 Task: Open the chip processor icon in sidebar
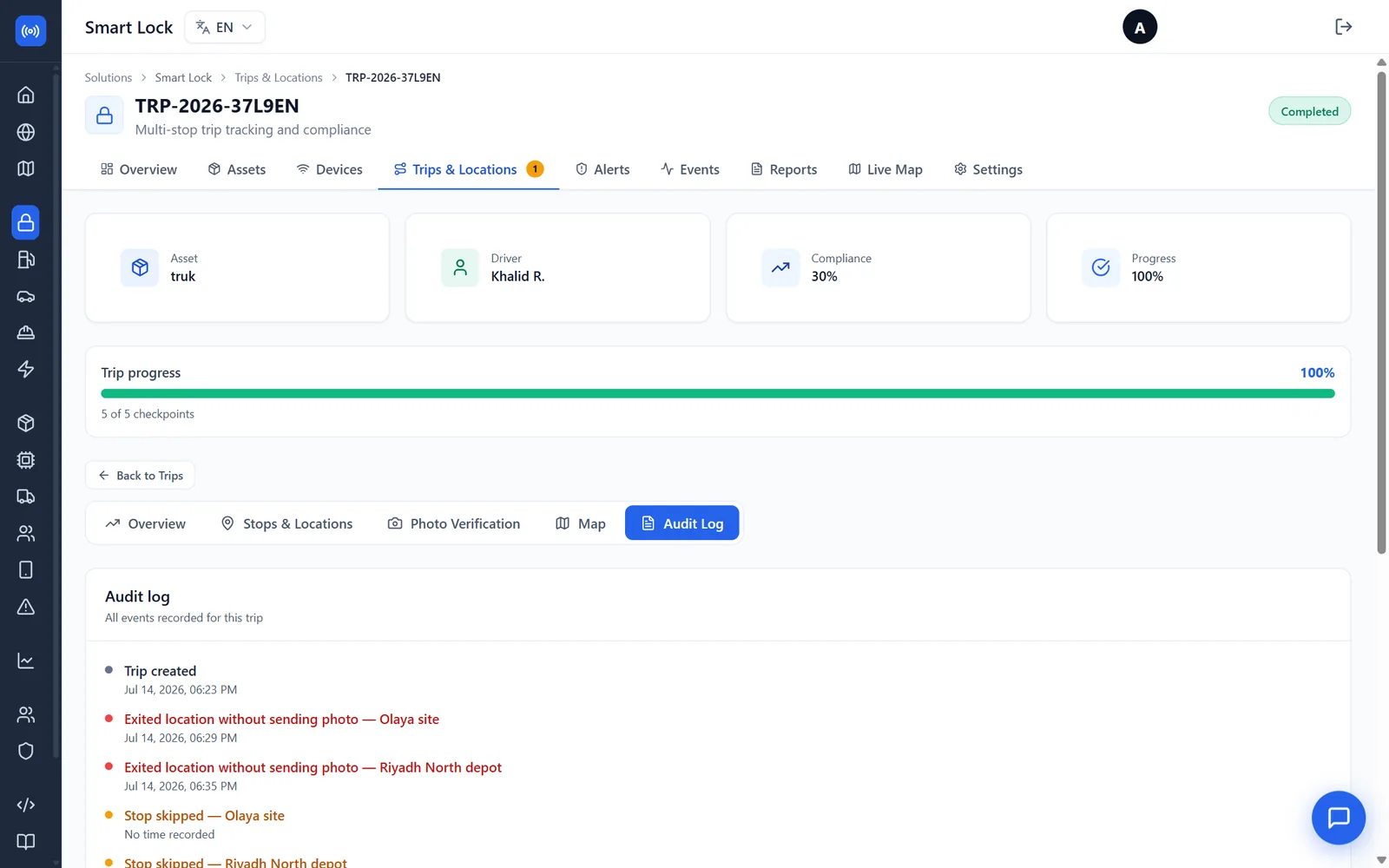click(26, 460)
